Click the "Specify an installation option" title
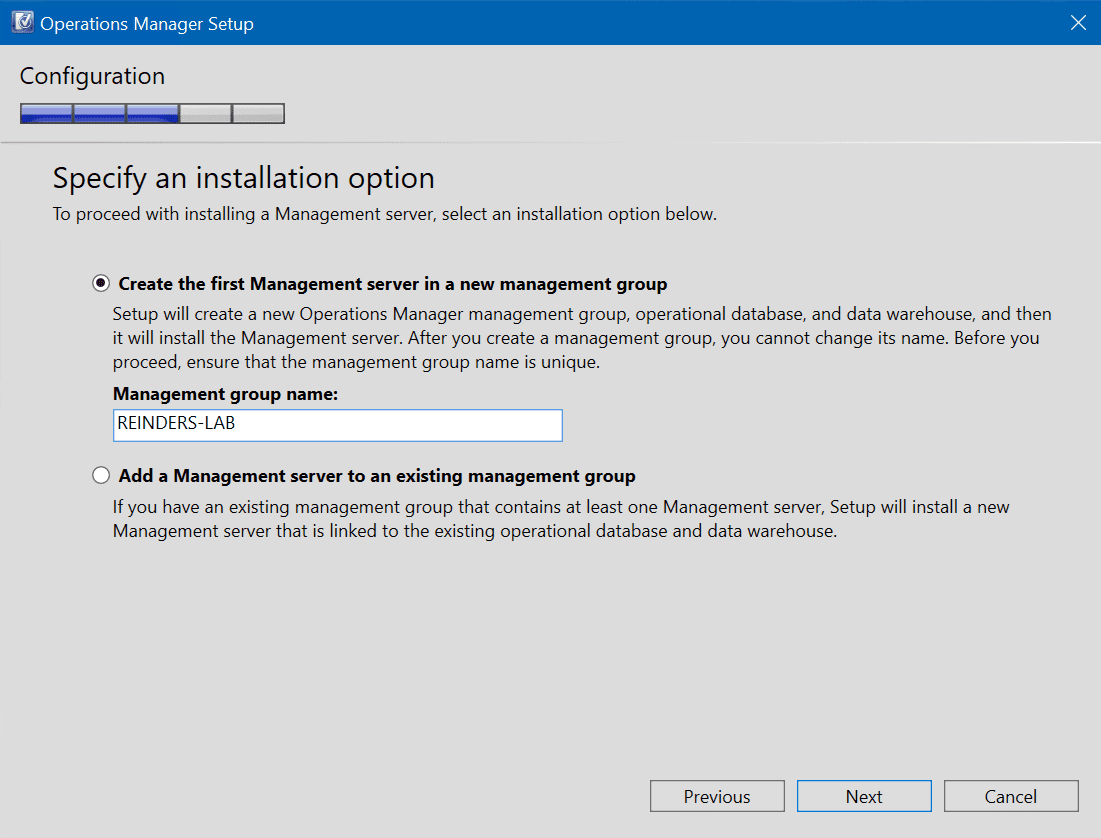Image resolution: width=1101 pixels, height=838 pixels. point(243,178)
